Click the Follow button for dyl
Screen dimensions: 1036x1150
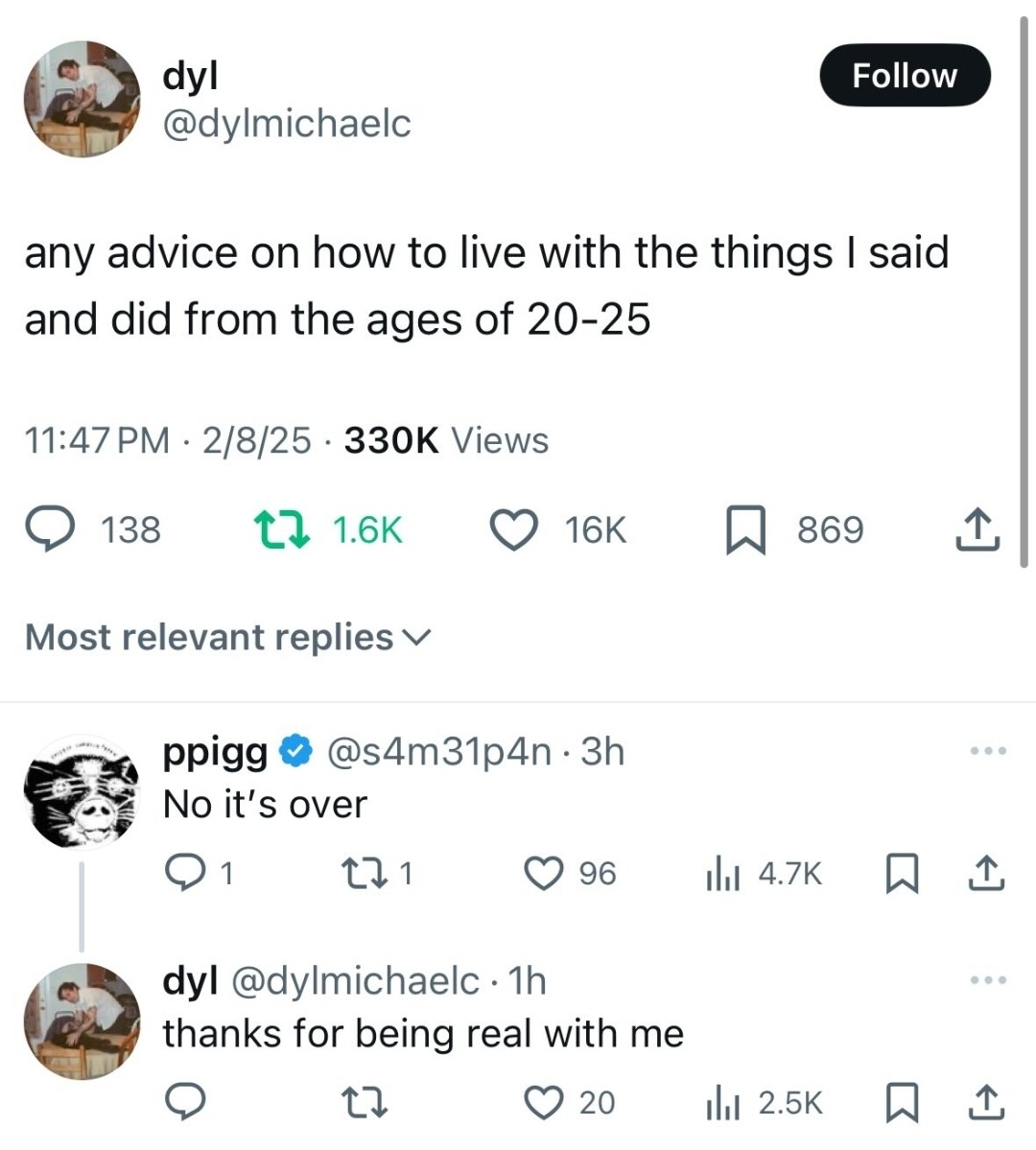point(904,75)
